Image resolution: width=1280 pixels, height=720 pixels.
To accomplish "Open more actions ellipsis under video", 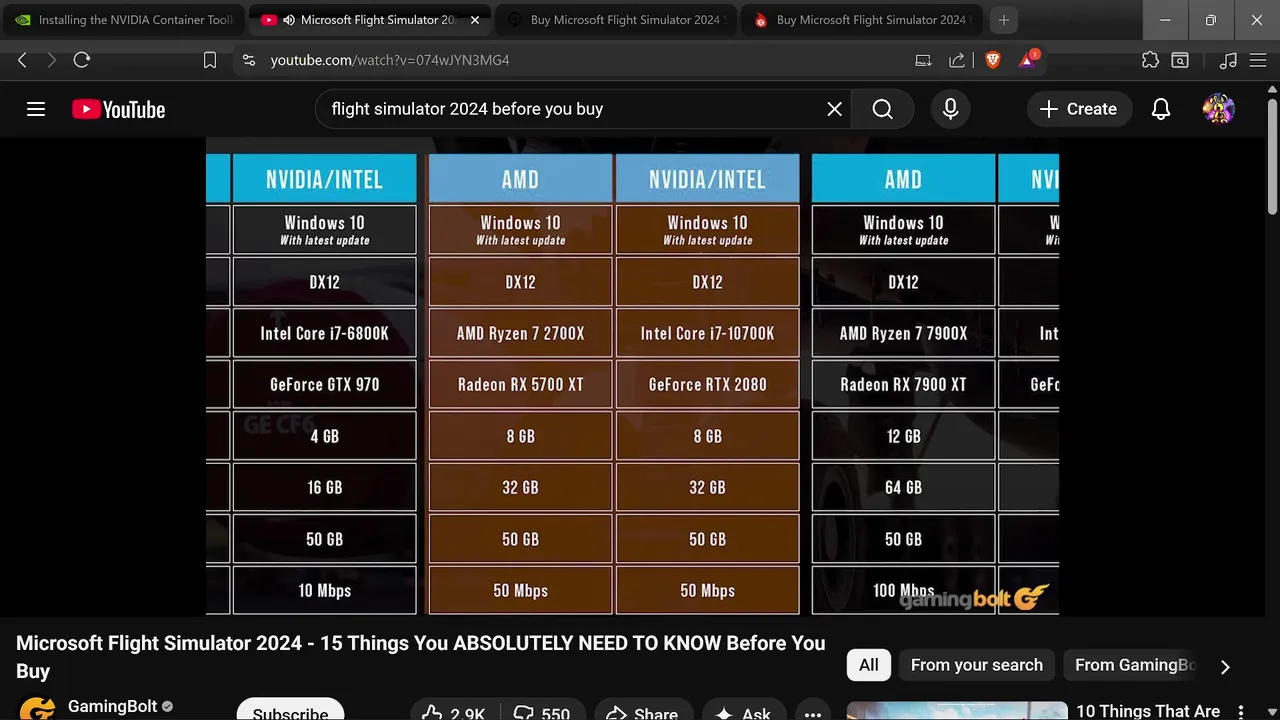I will tap(813, 713).
